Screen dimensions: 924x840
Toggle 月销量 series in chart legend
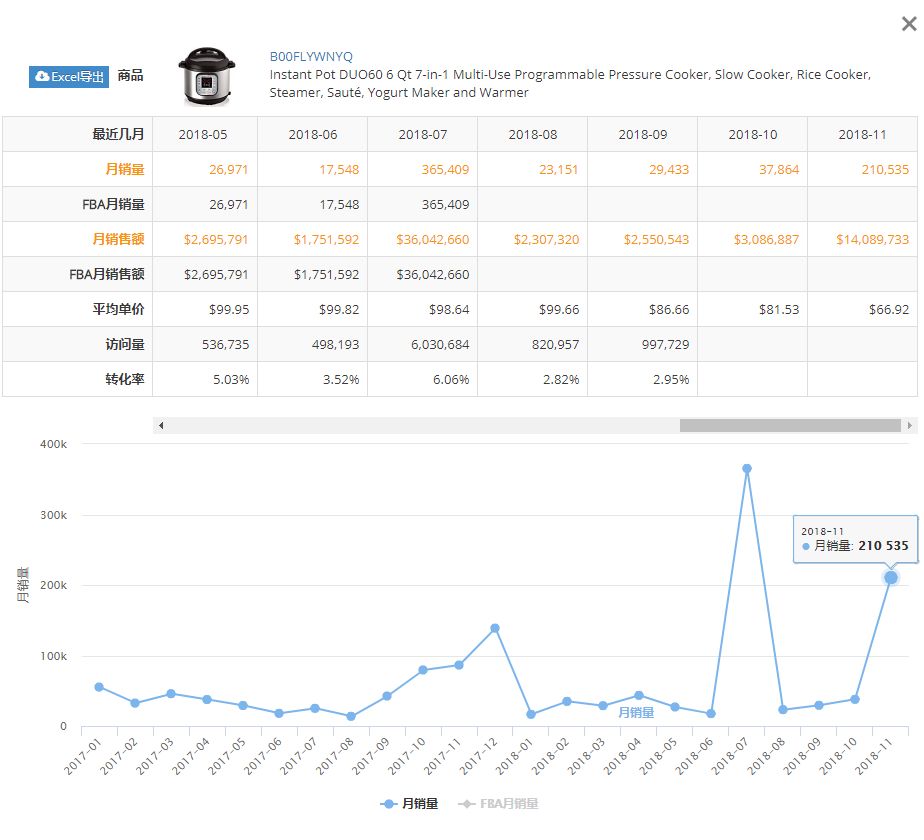pyautogui.click(x=410, y=803)
